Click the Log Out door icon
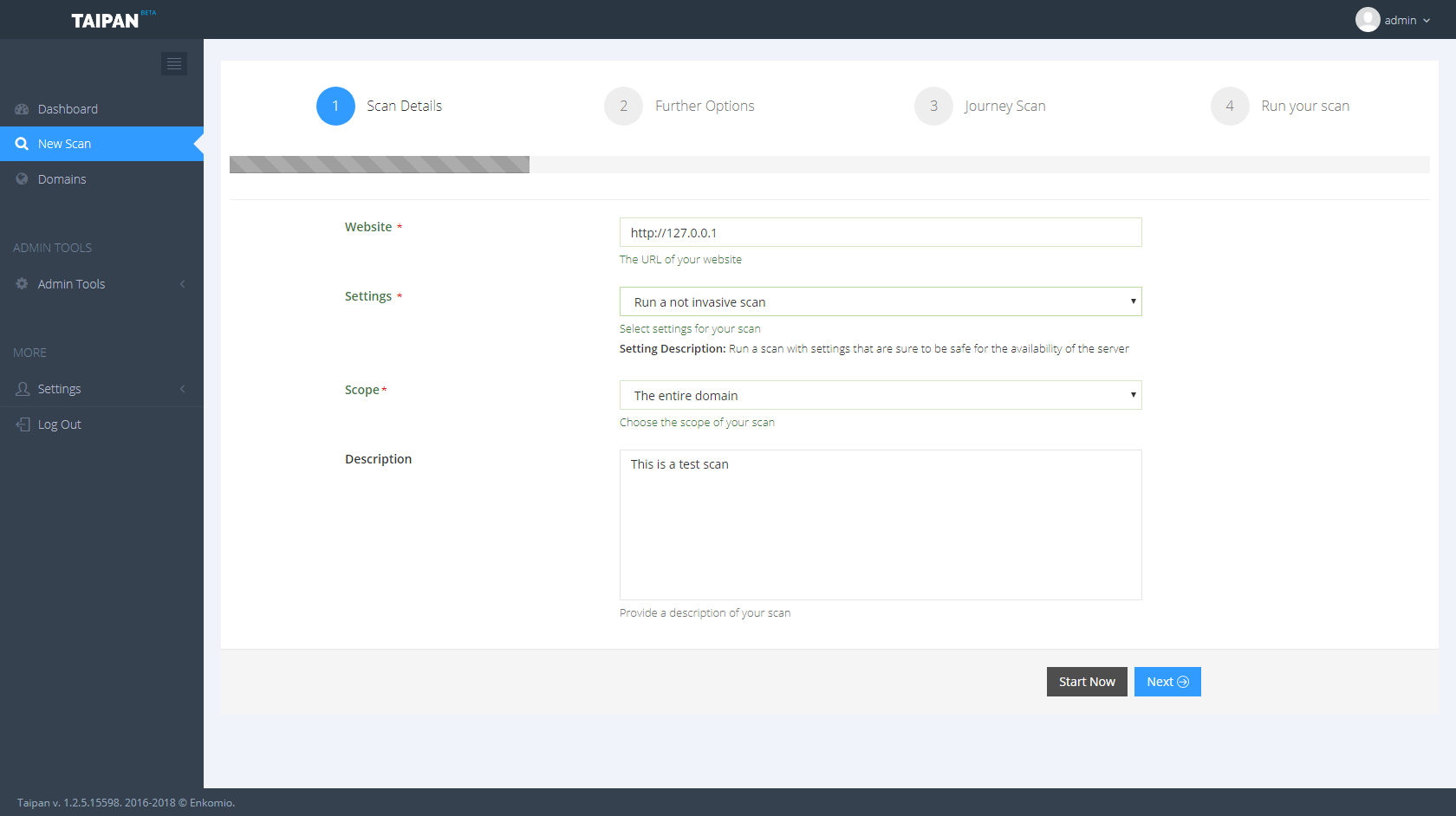 pyautogui.click(x=23, y=424)
